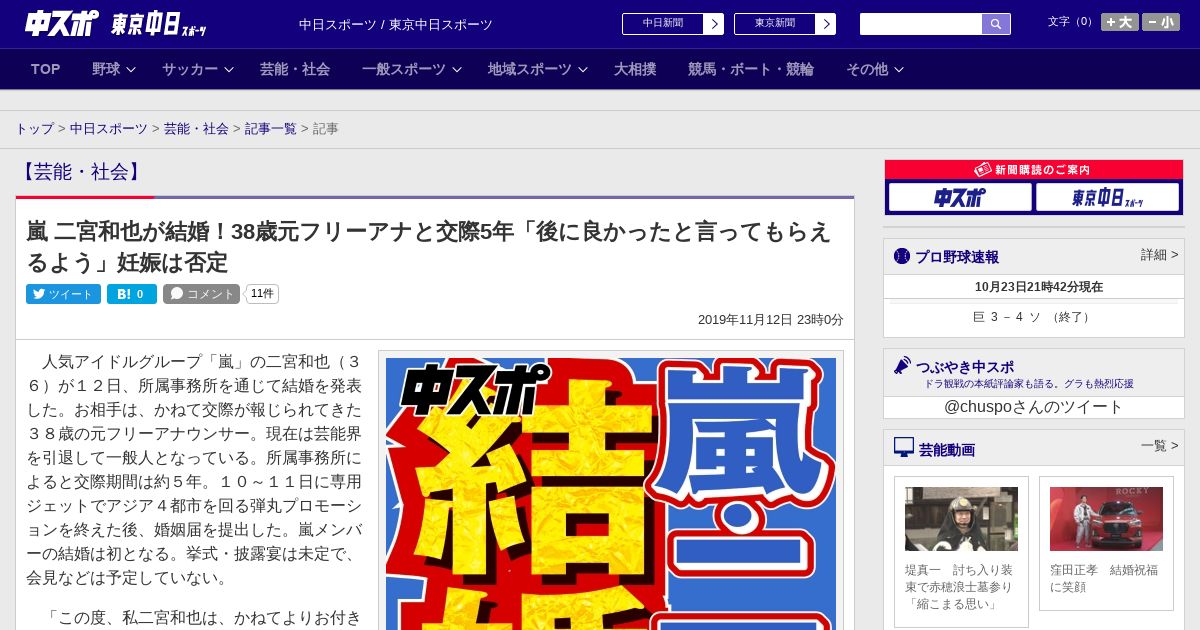Click the 【芸能・社会】 section heading
Image resolution: width=1200 pixels, height=630 pixels.
click(81, 172)
